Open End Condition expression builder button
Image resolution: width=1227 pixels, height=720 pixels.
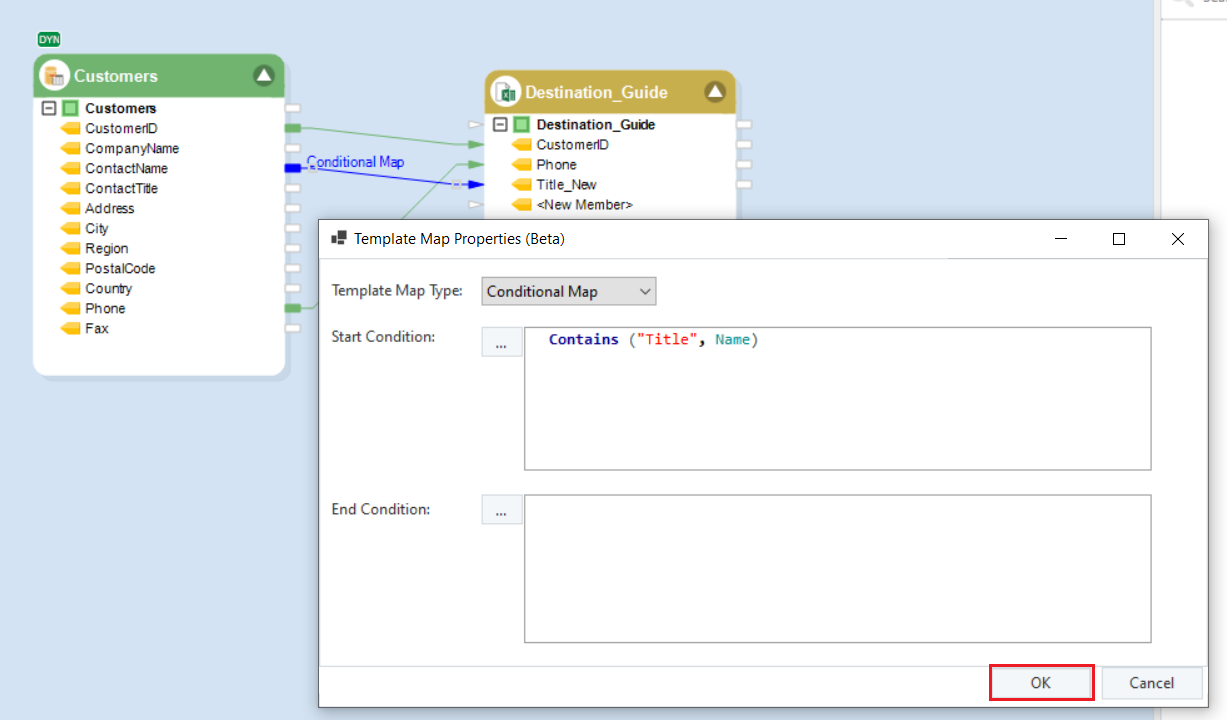pyautogui.click(x=501, y=510)
